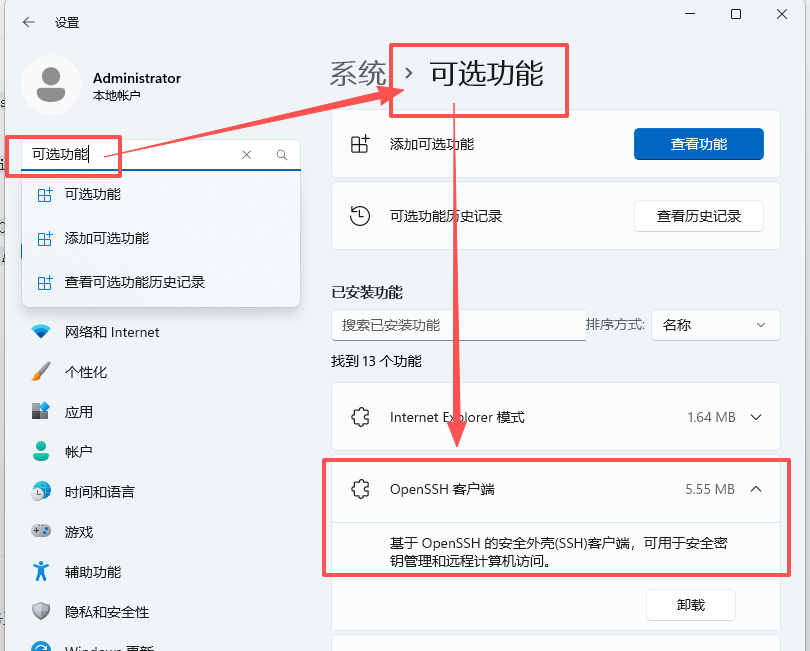Expand the Internet Explorer 模式 entry
Image resolution: width=810 pixels, height=651 pixels.
point(756,417)
